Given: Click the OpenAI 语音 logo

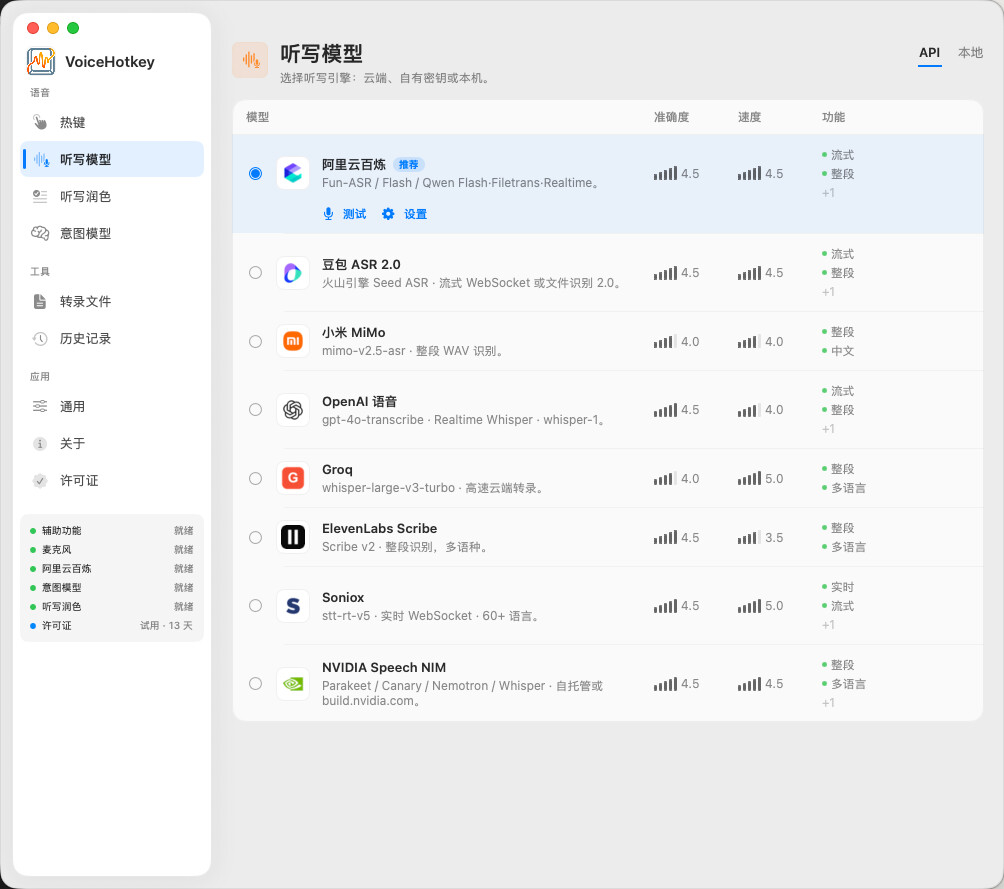Looking at the screenshot, I should pos(293,410).
